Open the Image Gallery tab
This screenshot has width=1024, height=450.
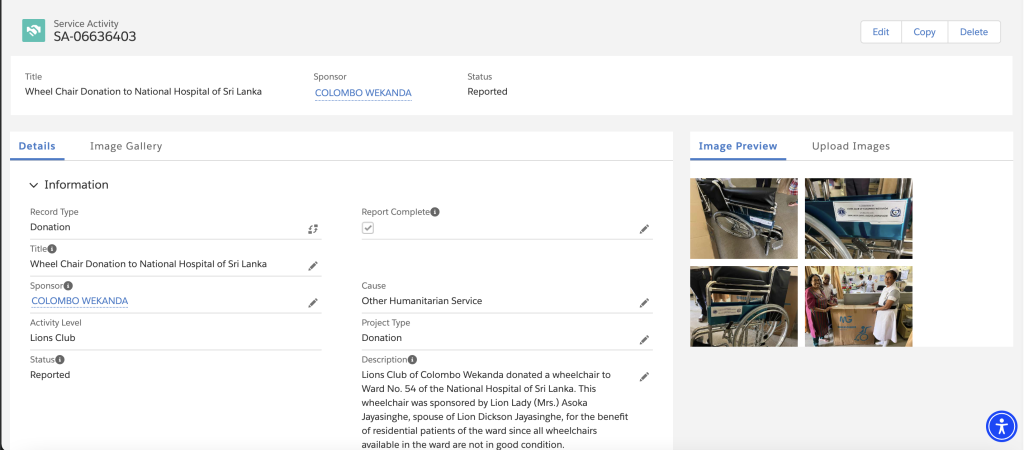pos(126,146)
